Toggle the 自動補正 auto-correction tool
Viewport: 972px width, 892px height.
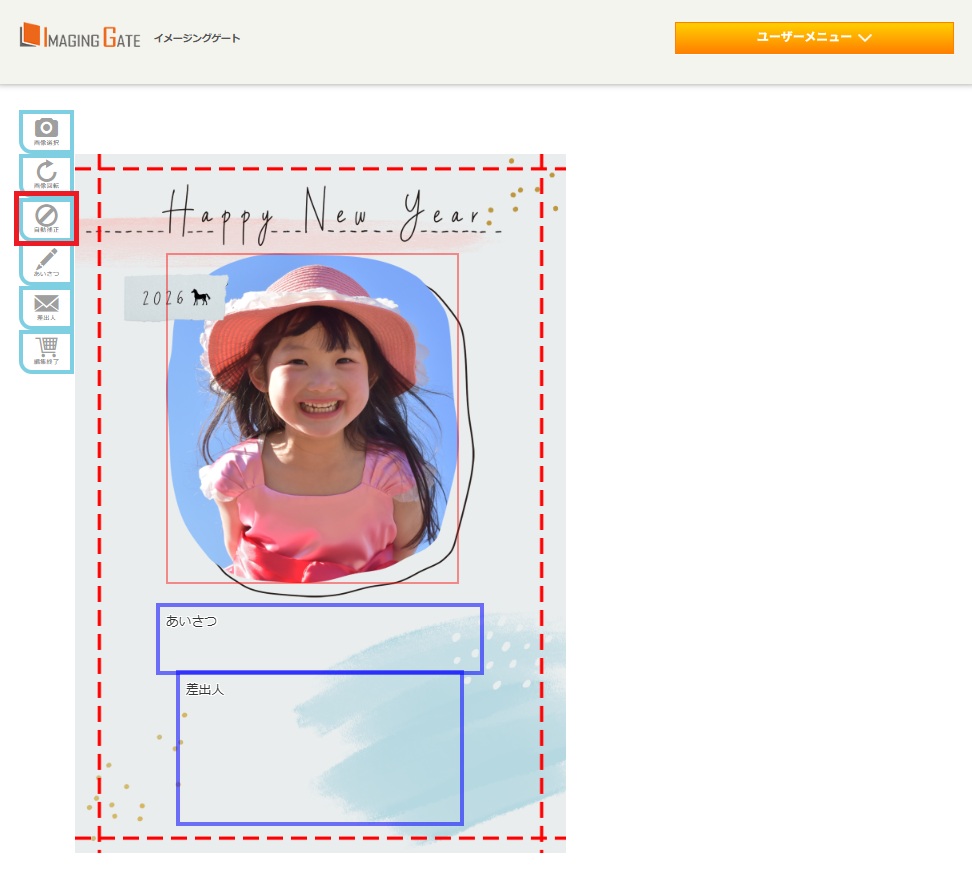[46, 218]
